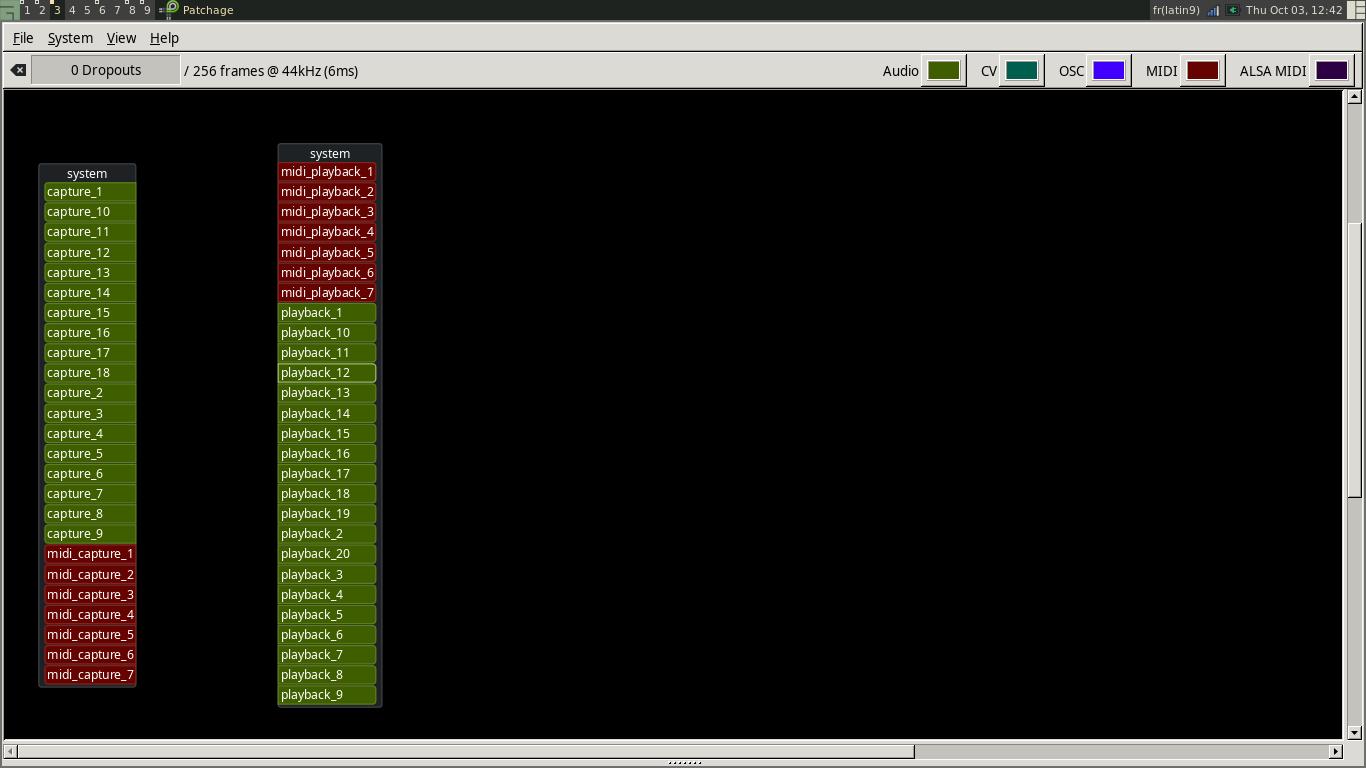
Task: Open the View menu
Action: tap(121, 38)
